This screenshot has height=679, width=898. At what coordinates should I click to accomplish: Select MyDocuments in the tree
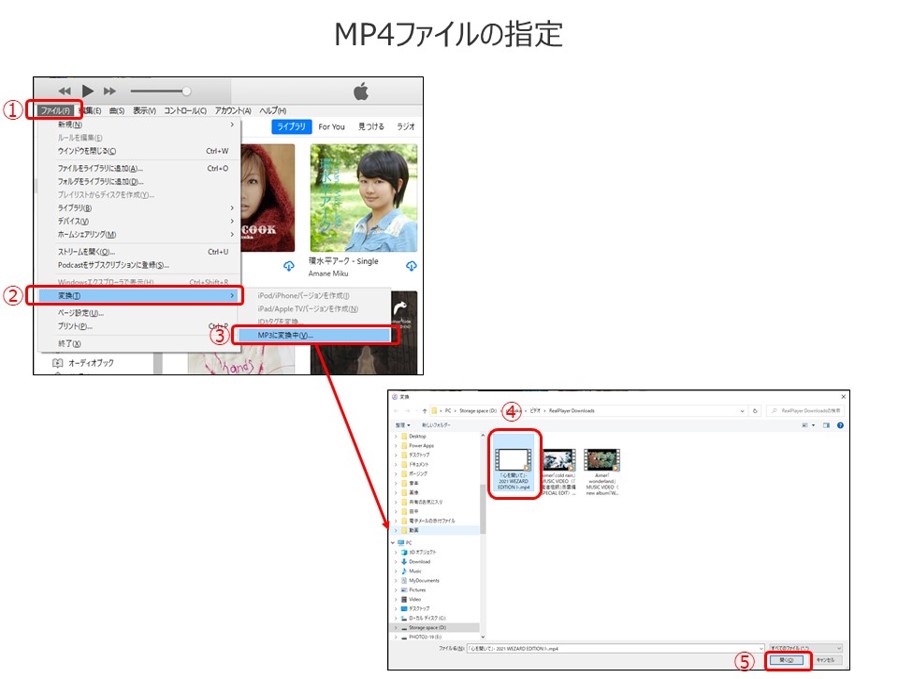coord(424,581)
